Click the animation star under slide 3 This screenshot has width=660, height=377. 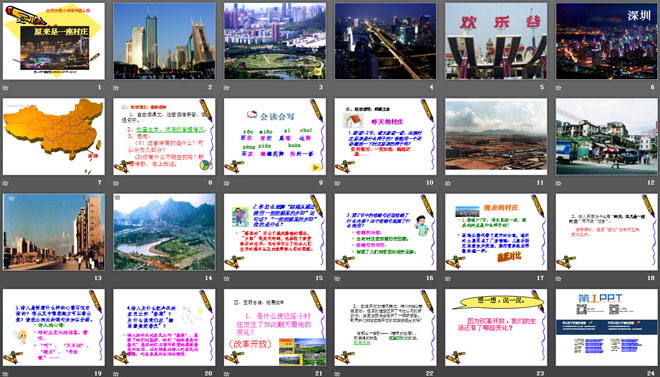coord(226,88)
